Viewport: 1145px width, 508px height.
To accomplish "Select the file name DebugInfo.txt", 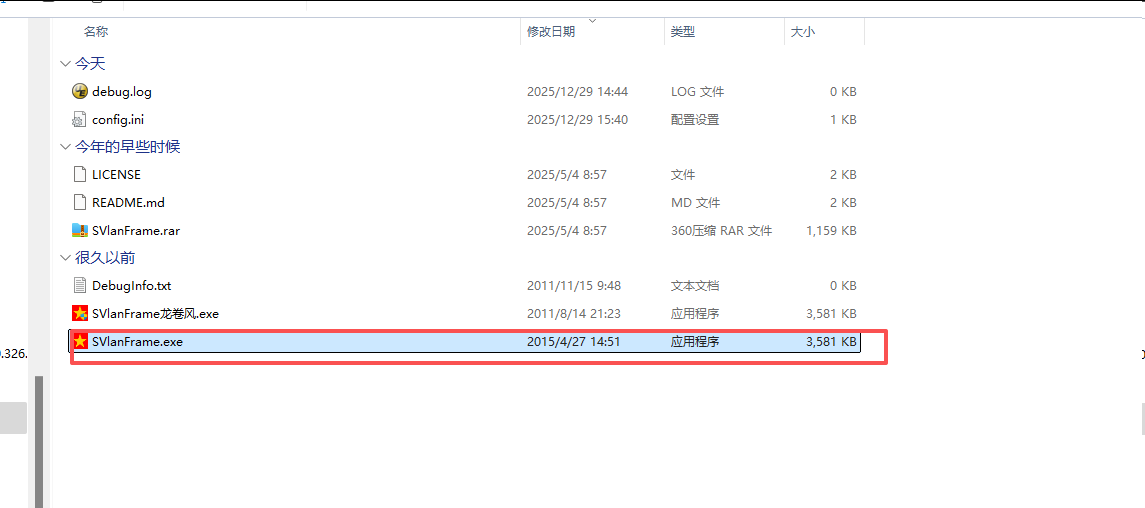I will 131,286.
